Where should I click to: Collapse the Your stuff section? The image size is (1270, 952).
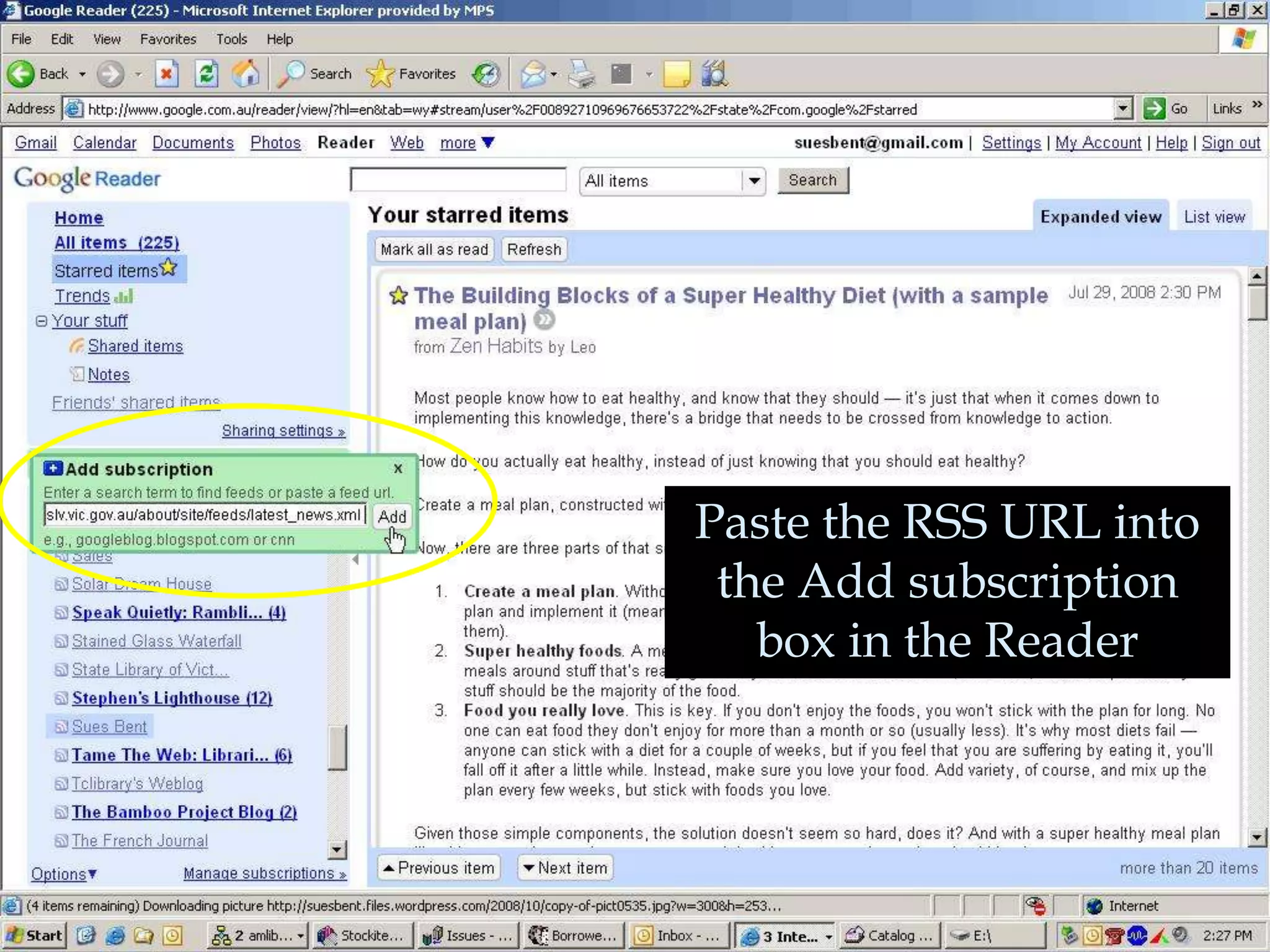pyautogui.click(x=41, y=321)
